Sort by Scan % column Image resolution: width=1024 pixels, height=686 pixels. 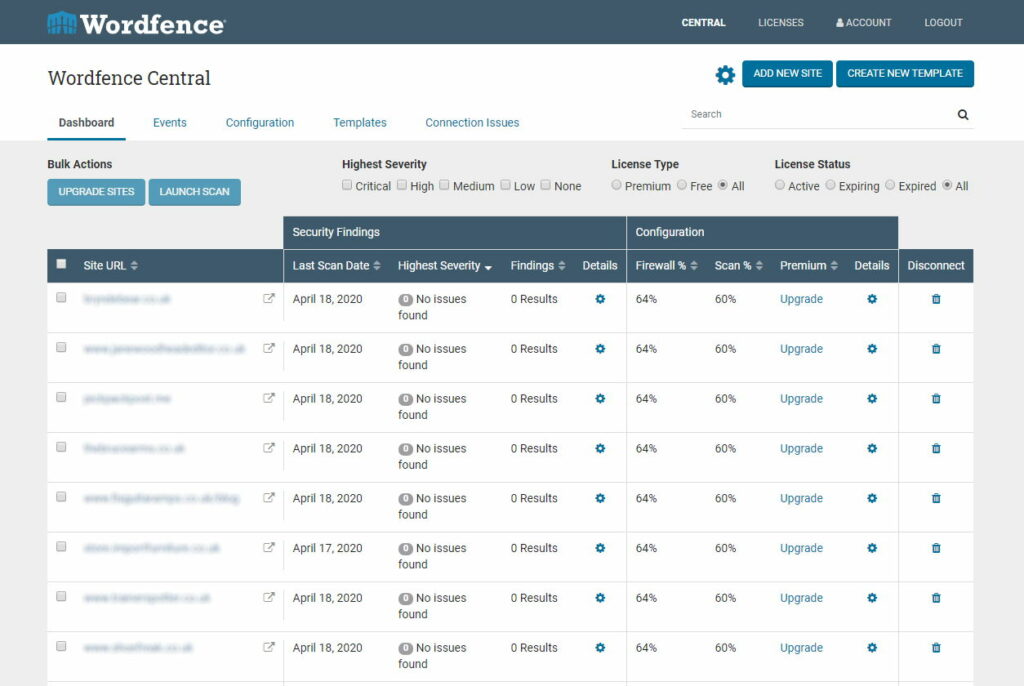(739, 265)
